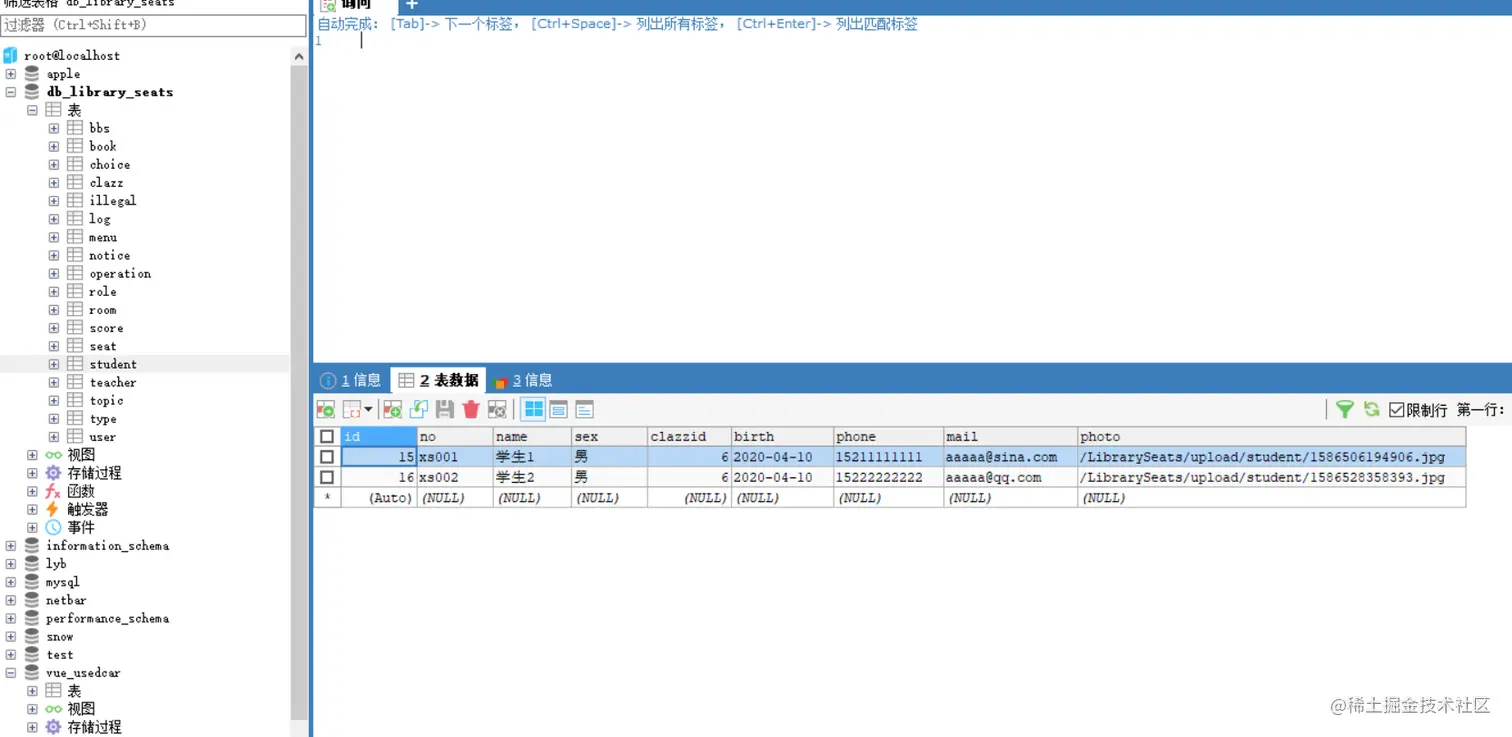Expand the apple database node

[11, 74]
